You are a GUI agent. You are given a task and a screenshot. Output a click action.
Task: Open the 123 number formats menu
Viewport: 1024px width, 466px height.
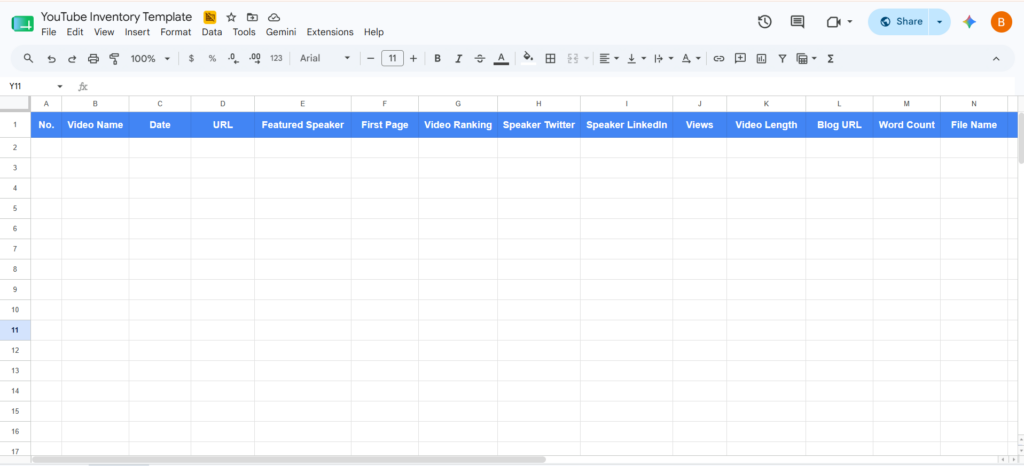(276, 59)
